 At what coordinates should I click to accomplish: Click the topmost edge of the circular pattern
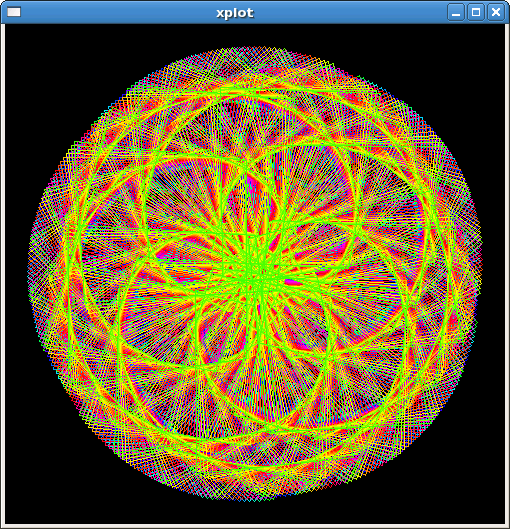[255, 48]
